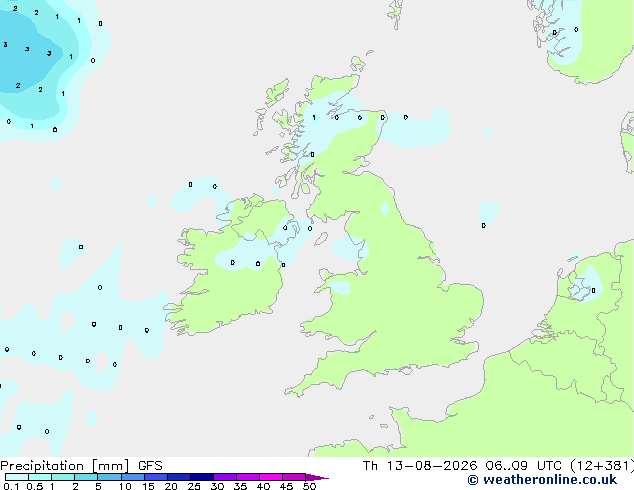This screenshot has height=490, width=634.
Task: Click the 40–45 mm magenta swatch
Action: [271, 477]
